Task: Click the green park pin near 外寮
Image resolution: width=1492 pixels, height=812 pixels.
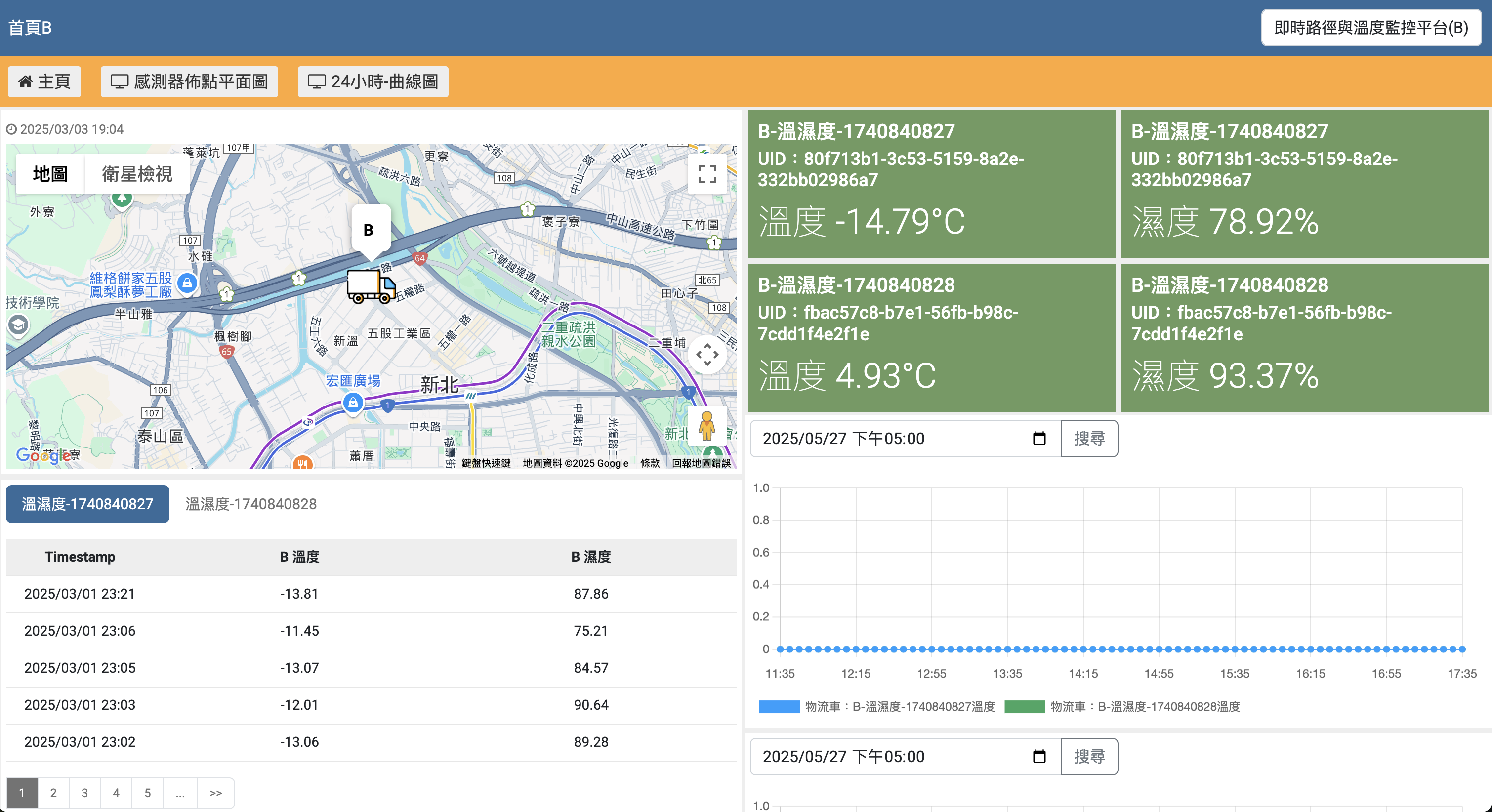Action: pyautogui.click(x=122, y=198)
